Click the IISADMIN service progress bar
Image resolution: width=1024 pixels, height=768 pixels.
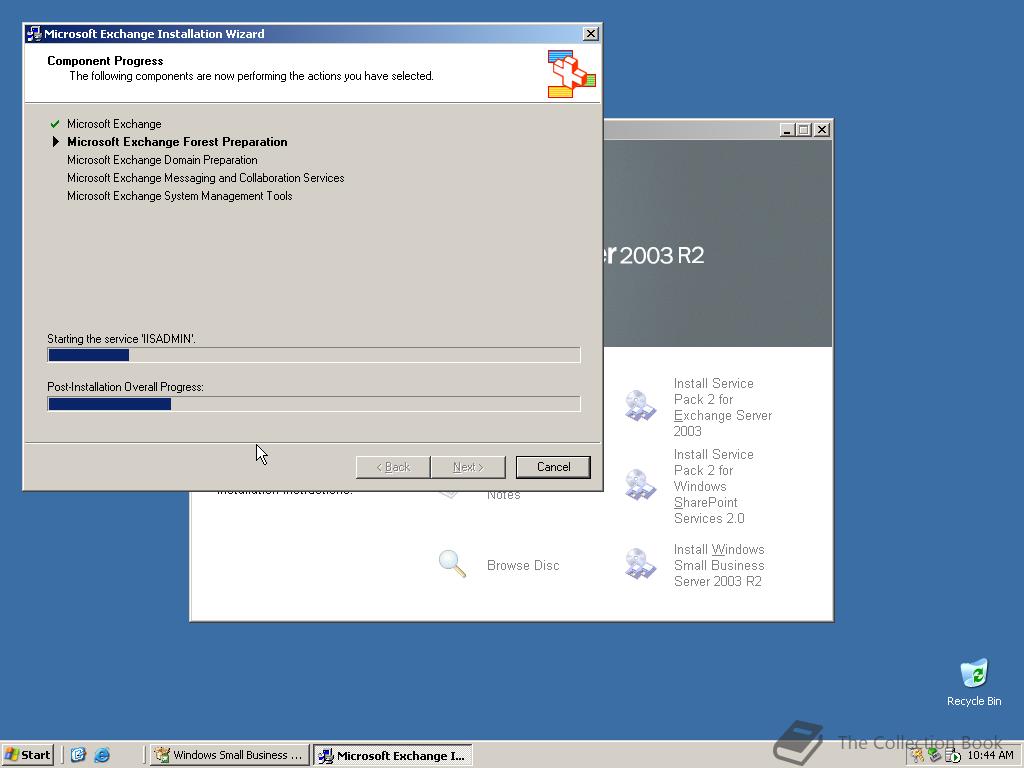coord(313,355)
